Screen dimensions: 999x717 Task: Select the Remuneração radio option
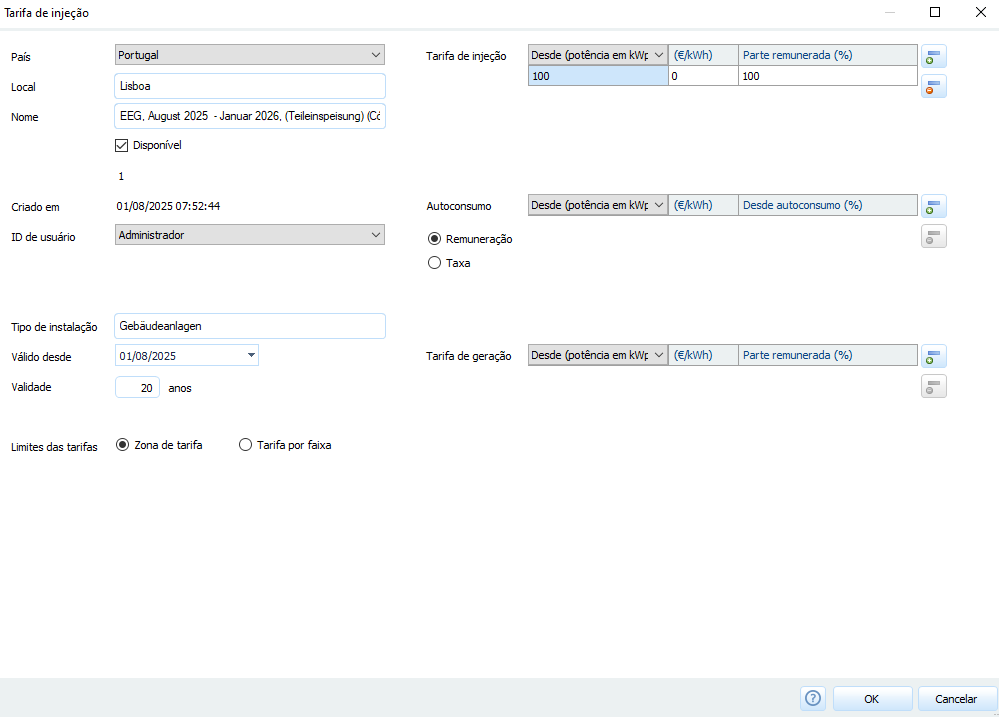click(434, 239)
